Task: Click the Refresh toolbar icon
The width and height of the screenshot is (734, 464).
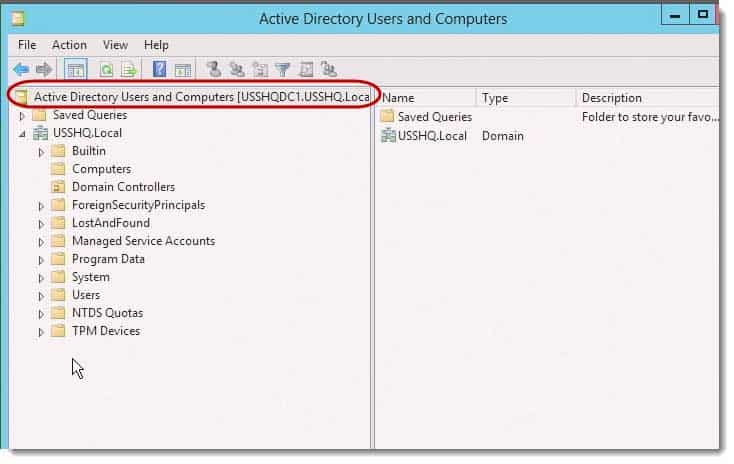Action: point(106,70)
